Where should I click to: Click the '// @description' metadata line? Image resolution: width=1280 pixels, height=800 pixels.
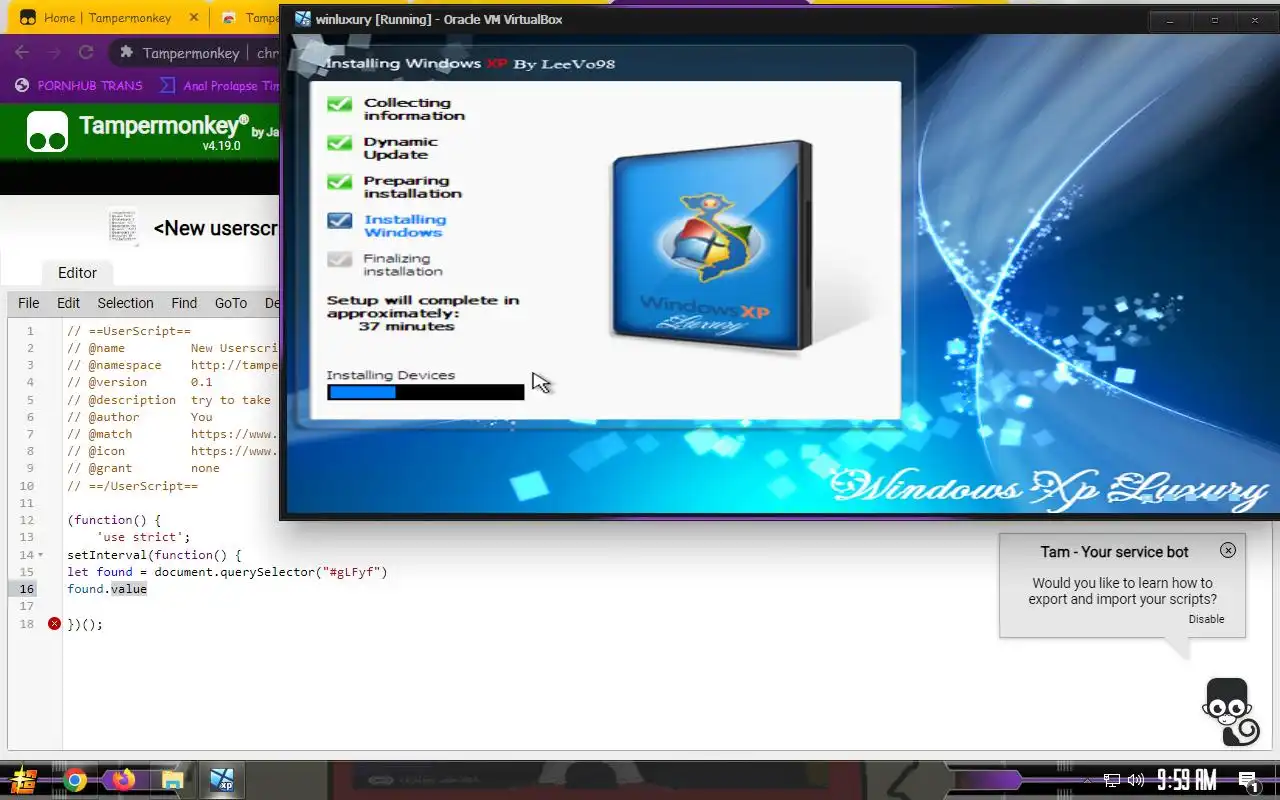point(169,400)
